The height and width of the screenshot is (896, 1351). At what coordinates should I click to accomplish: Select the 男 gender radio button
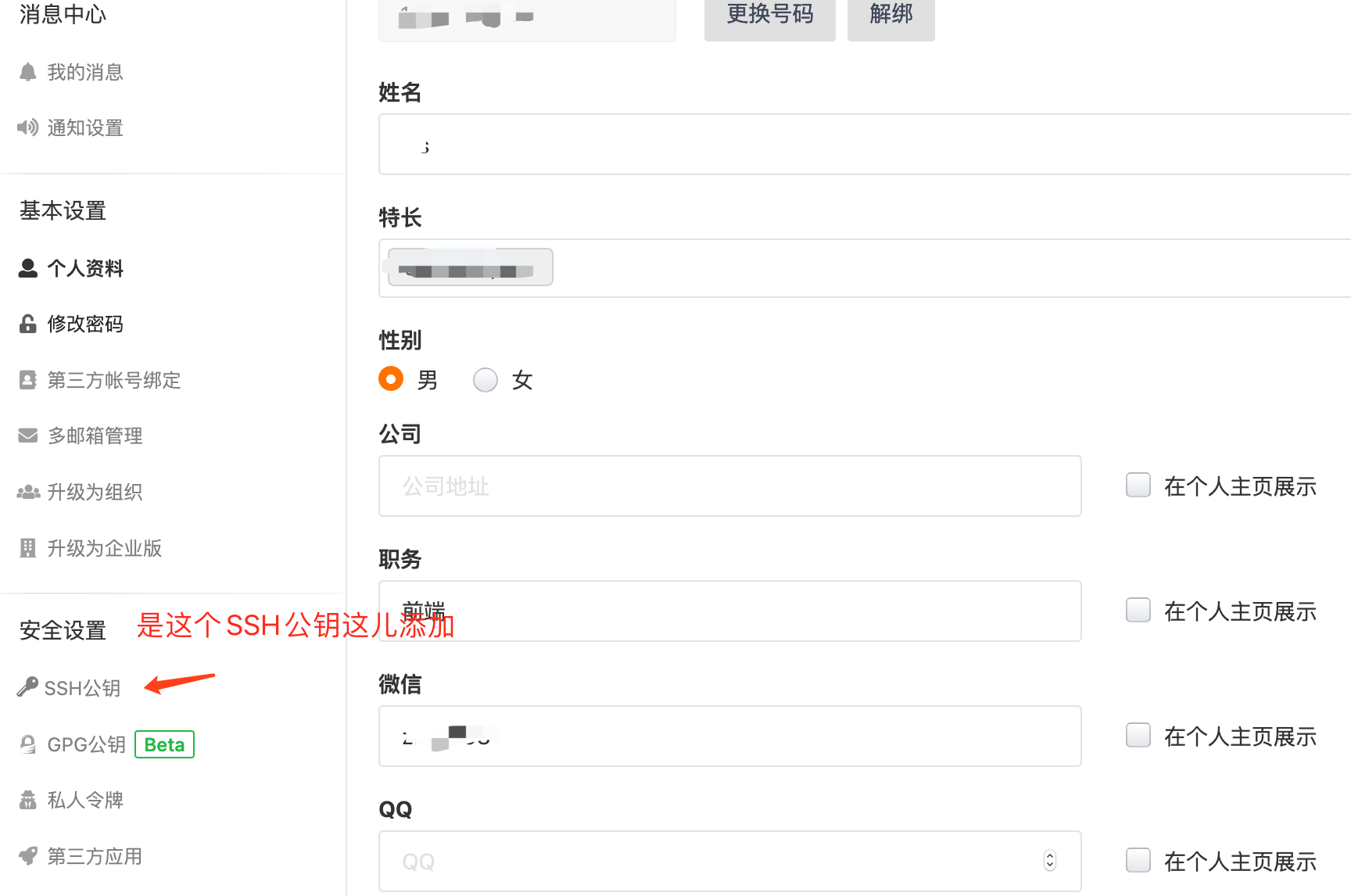(391, 379)
